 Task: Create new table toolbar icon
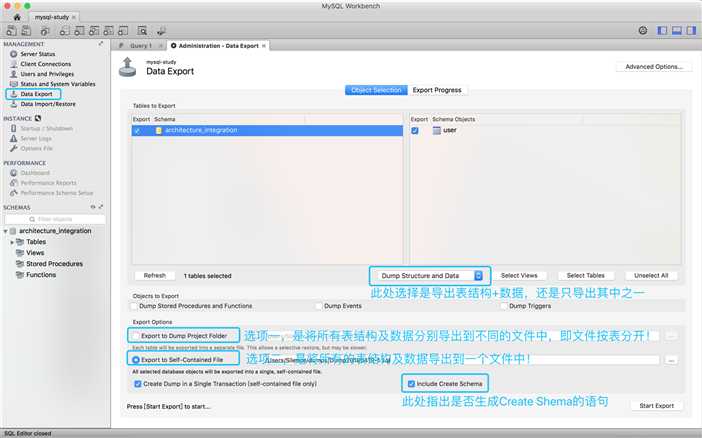pos(79,31)
